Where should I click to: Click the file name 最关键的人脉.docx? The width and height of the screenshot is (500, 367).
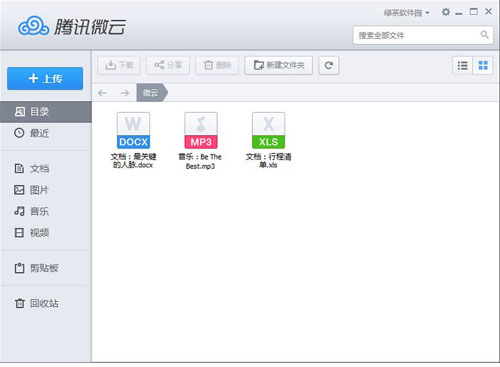[x=133, y=161]
